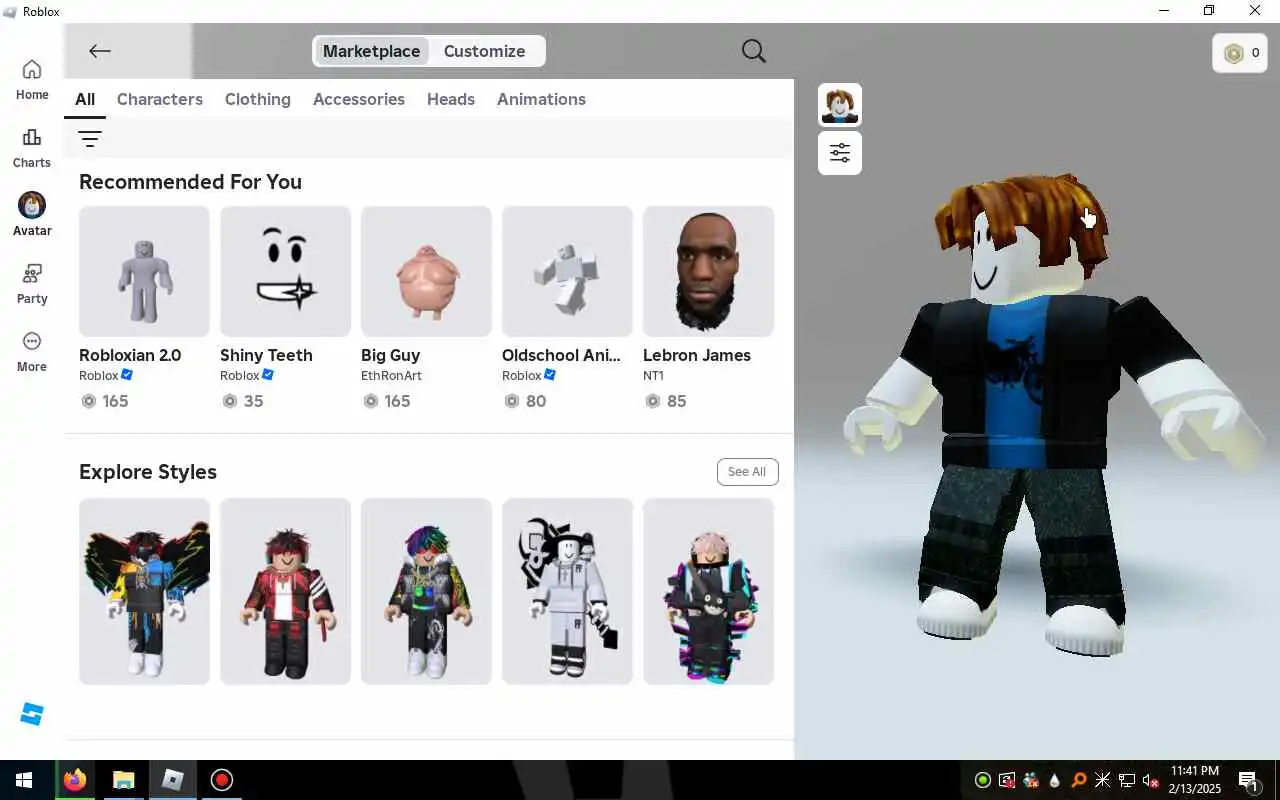Screen dimensions: 1280x800
Task: Go to Home in the sidebar
Action: [32, 80]
